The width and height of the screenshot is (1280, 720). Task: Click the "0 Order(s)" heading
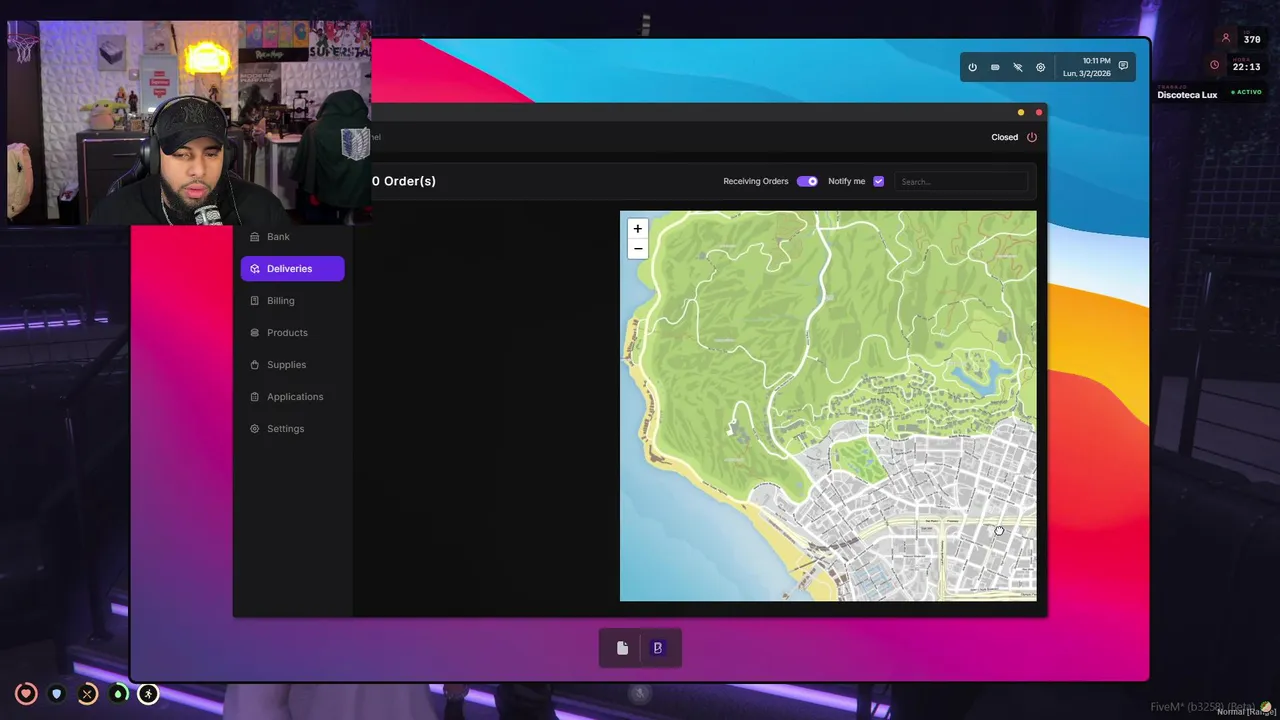click(x=404, y=181)
